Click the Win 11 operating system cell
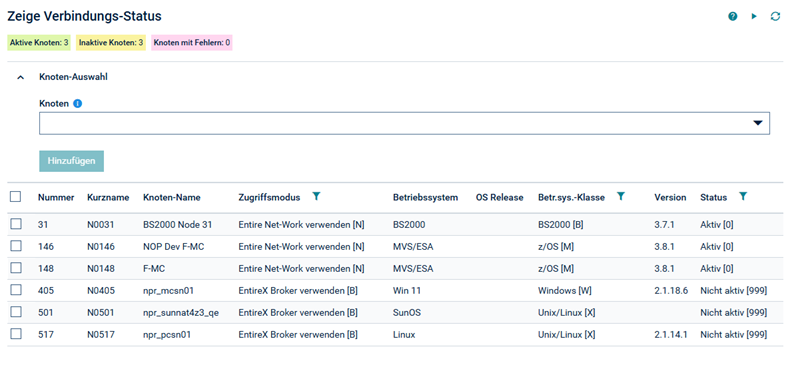The width and height of the screenshot is (796, 379). 407,291
